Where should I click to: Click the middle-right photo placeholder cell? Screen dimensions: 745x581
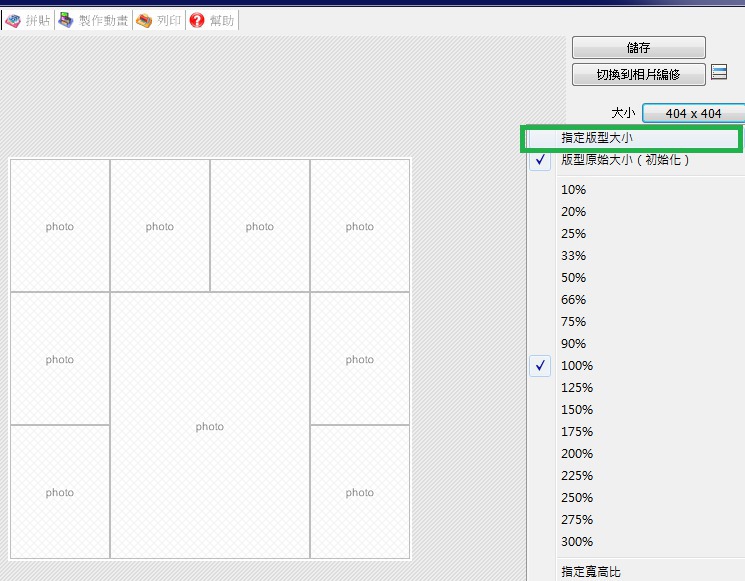point(360,359)
